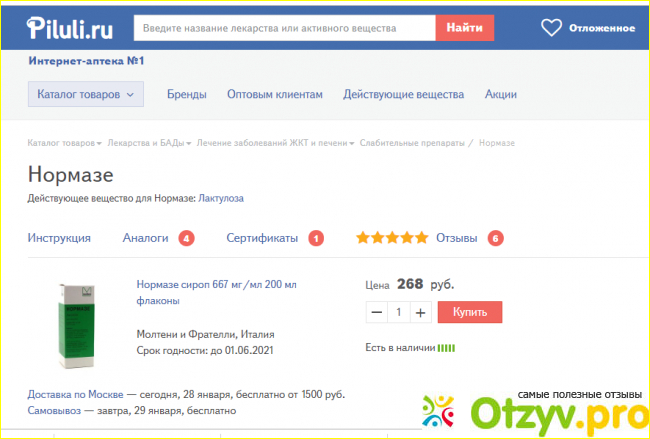Viewport: 650px width, 439px height.
Task: Click the green stock availability bars
Action: (x=446, y=348)
